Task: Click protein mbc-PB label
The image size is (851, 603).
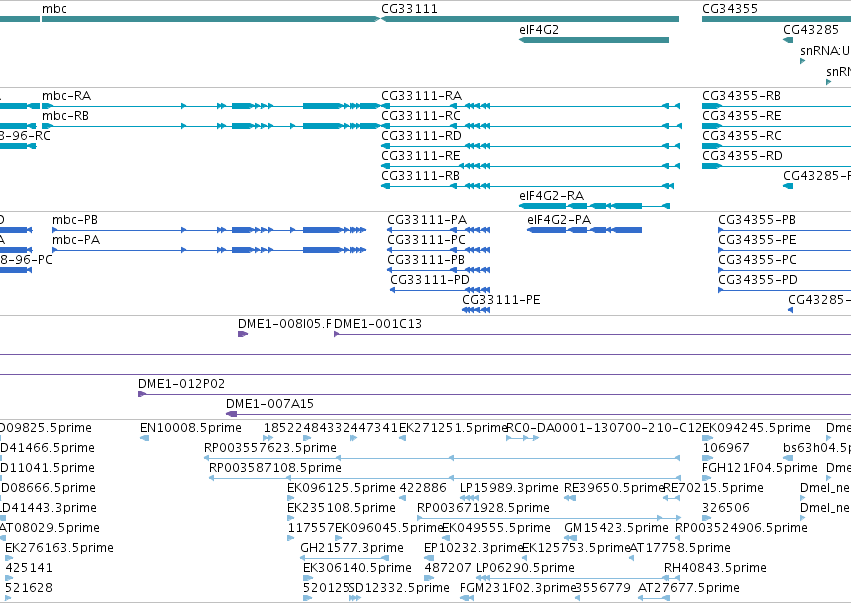Action: pos(75,220)
